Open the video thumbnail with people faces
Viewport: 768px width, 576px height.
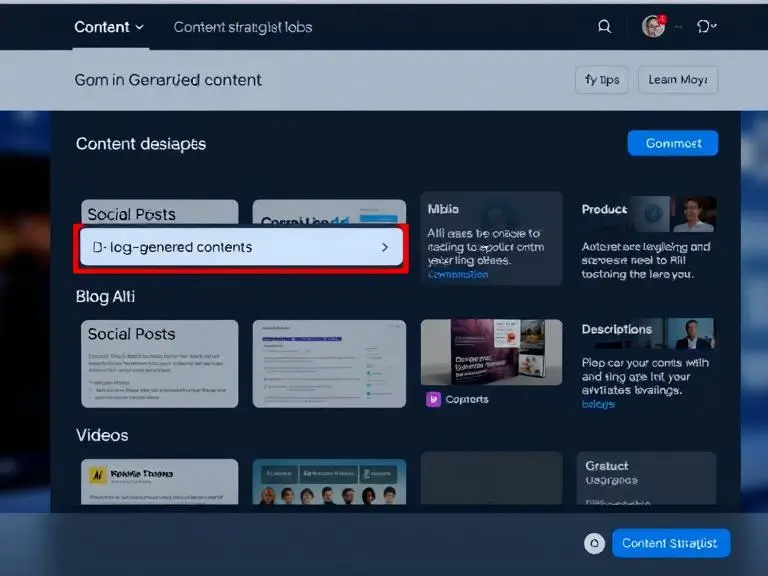point(329,482)
